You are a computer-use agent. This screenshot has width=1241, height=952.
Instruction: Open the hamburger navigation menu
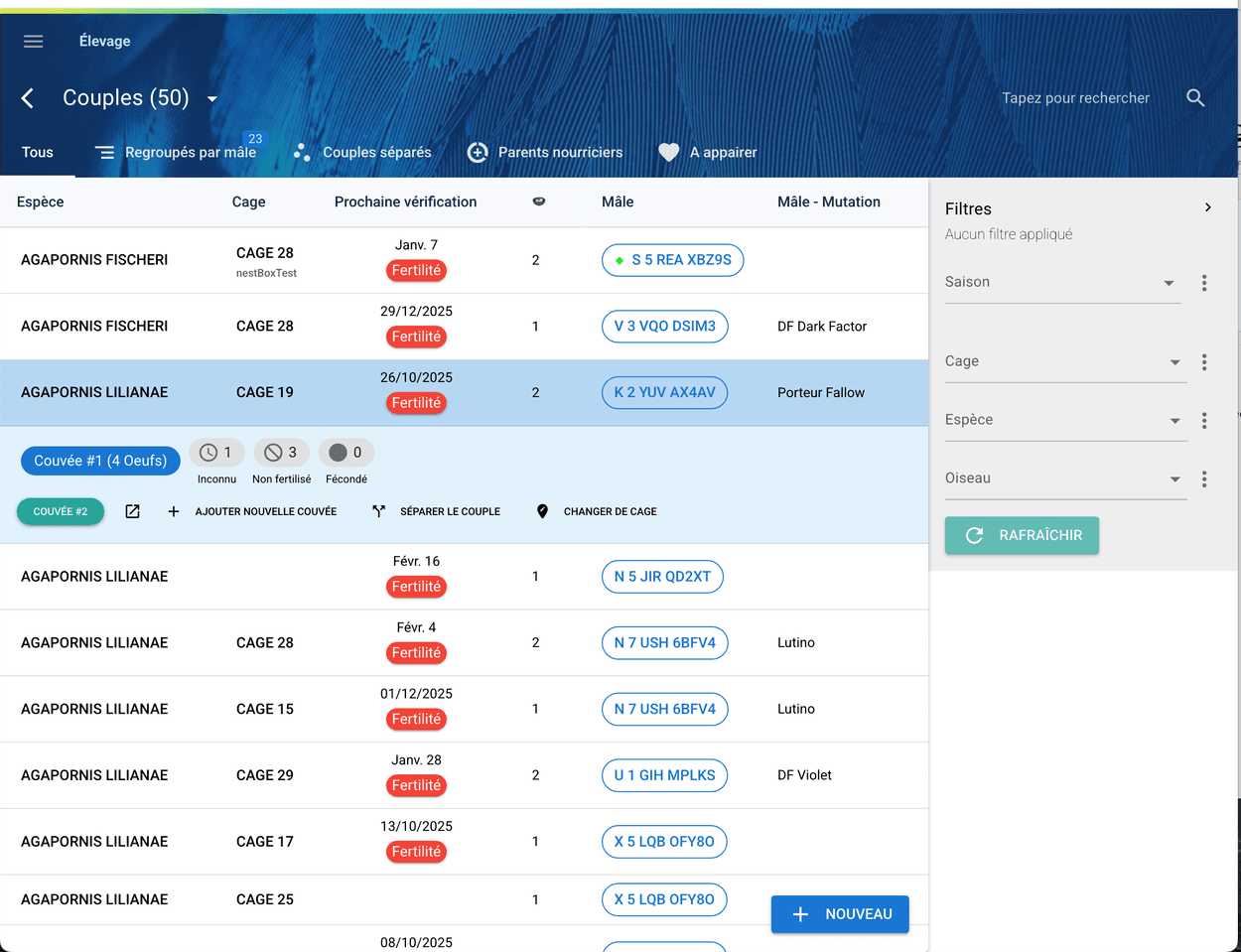tap(34, 41)
